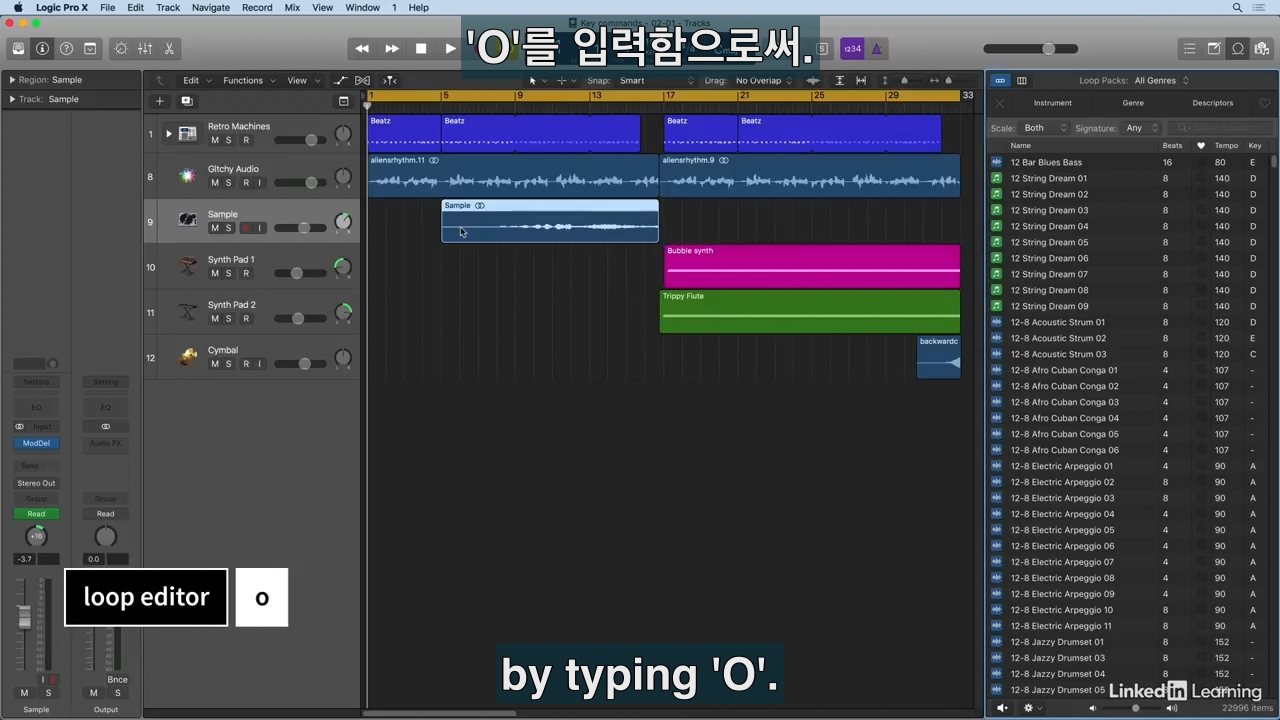The image size is (1280, 720).
Task: Open the Mixer faders icon
Action: click(x=145, y=48)
